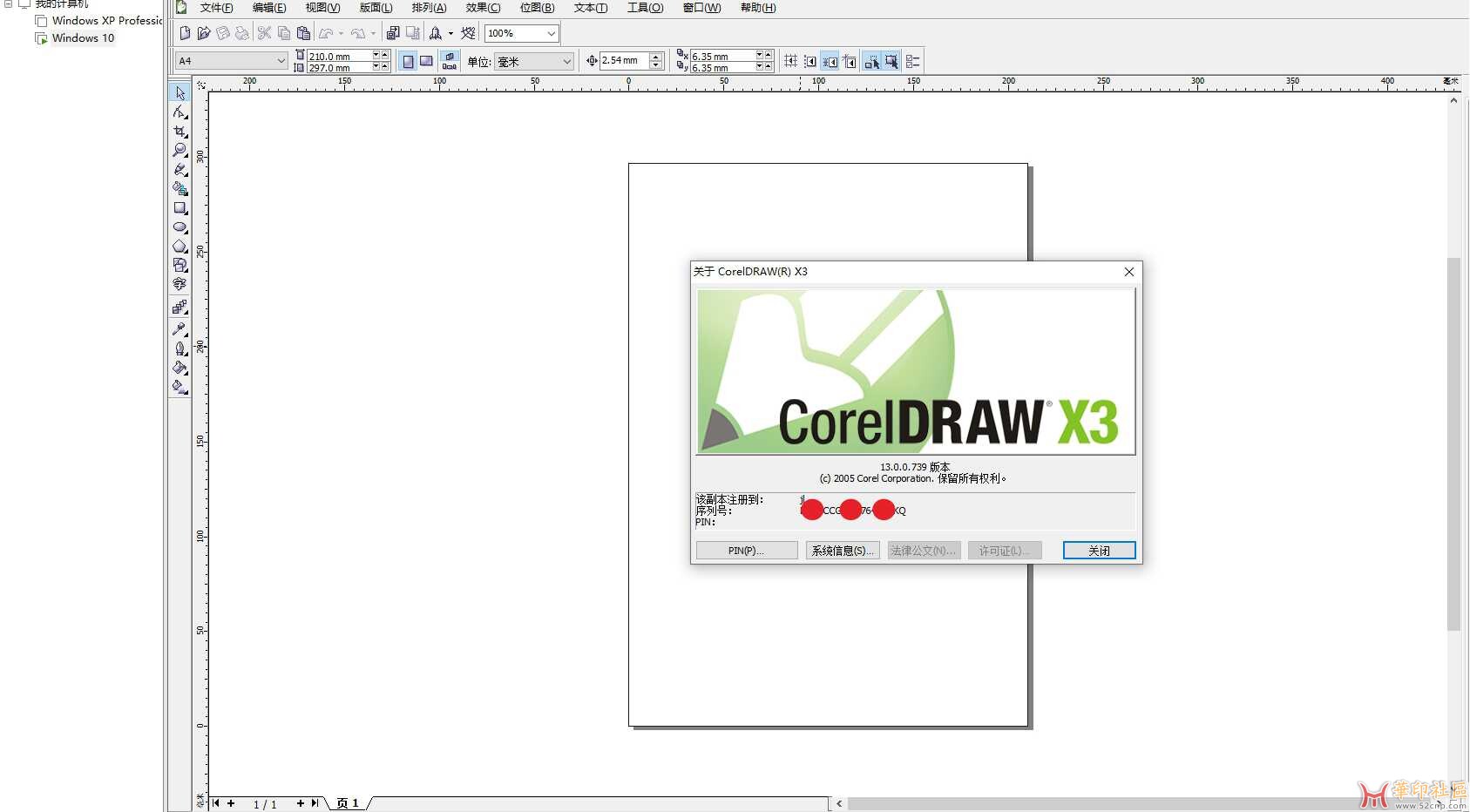The width and height of the screenshot is (1470, 812).
Task: Select the Freehand drawing tool
Action: point(180,169)
